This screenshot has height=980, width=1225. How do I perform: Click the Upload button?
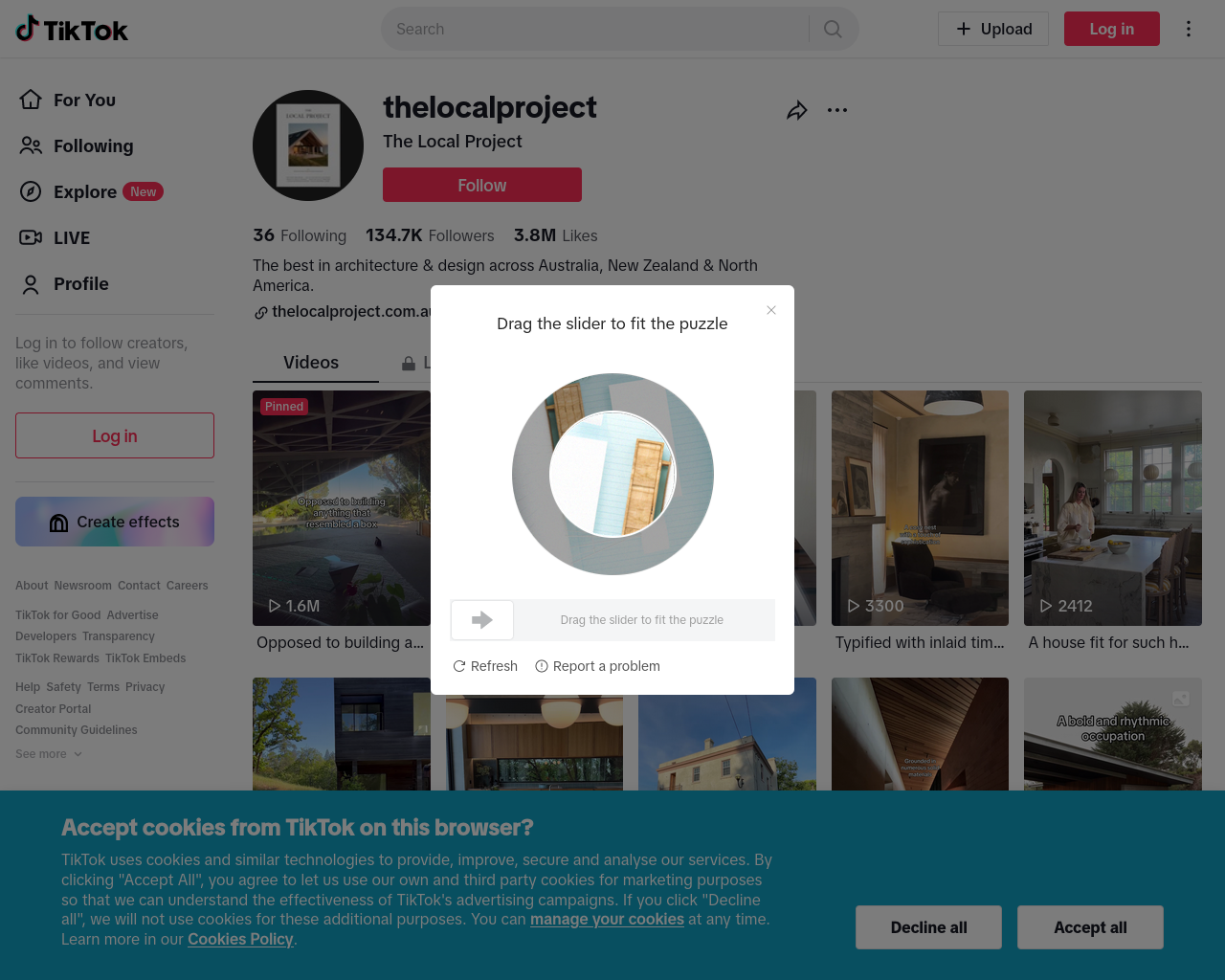(993, 29)
